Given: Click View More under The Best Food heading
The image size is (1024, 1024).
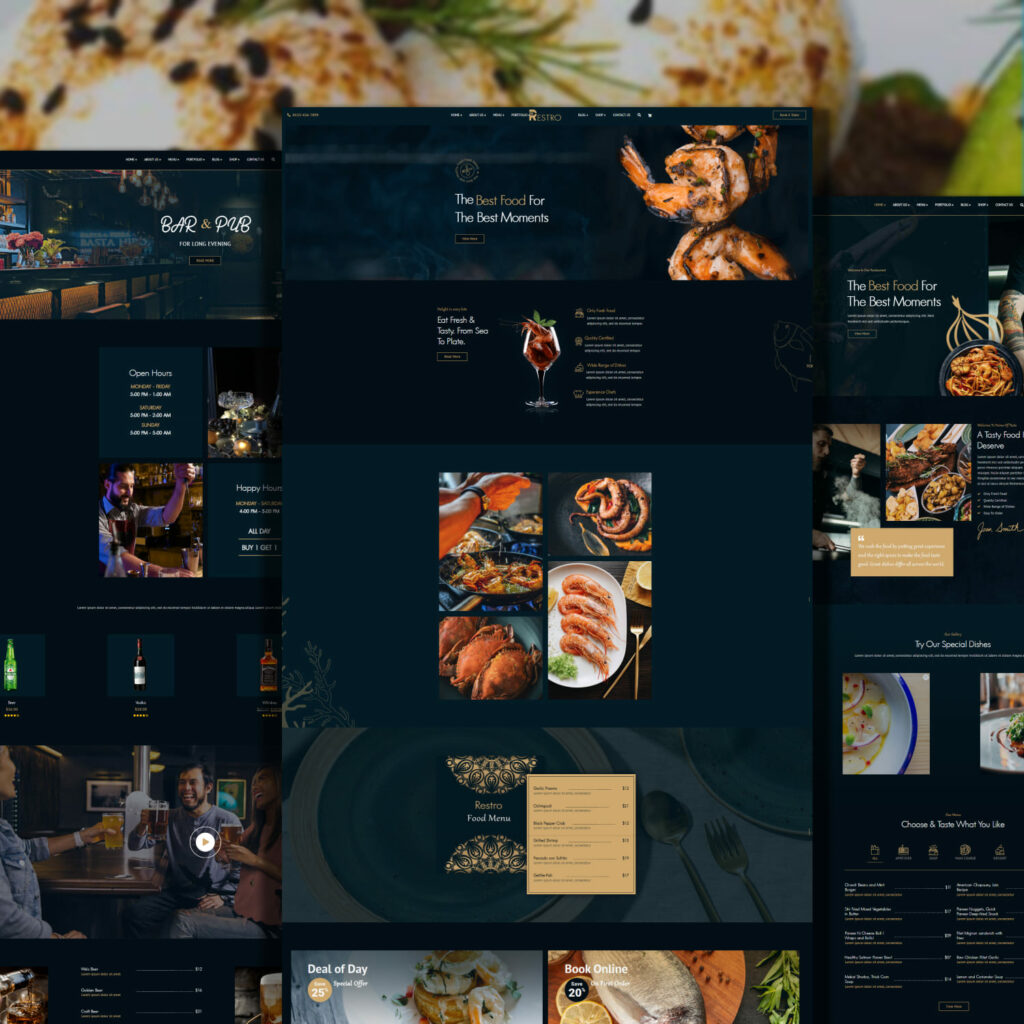Looking at the screenshot, I should [x=469, y=239].
